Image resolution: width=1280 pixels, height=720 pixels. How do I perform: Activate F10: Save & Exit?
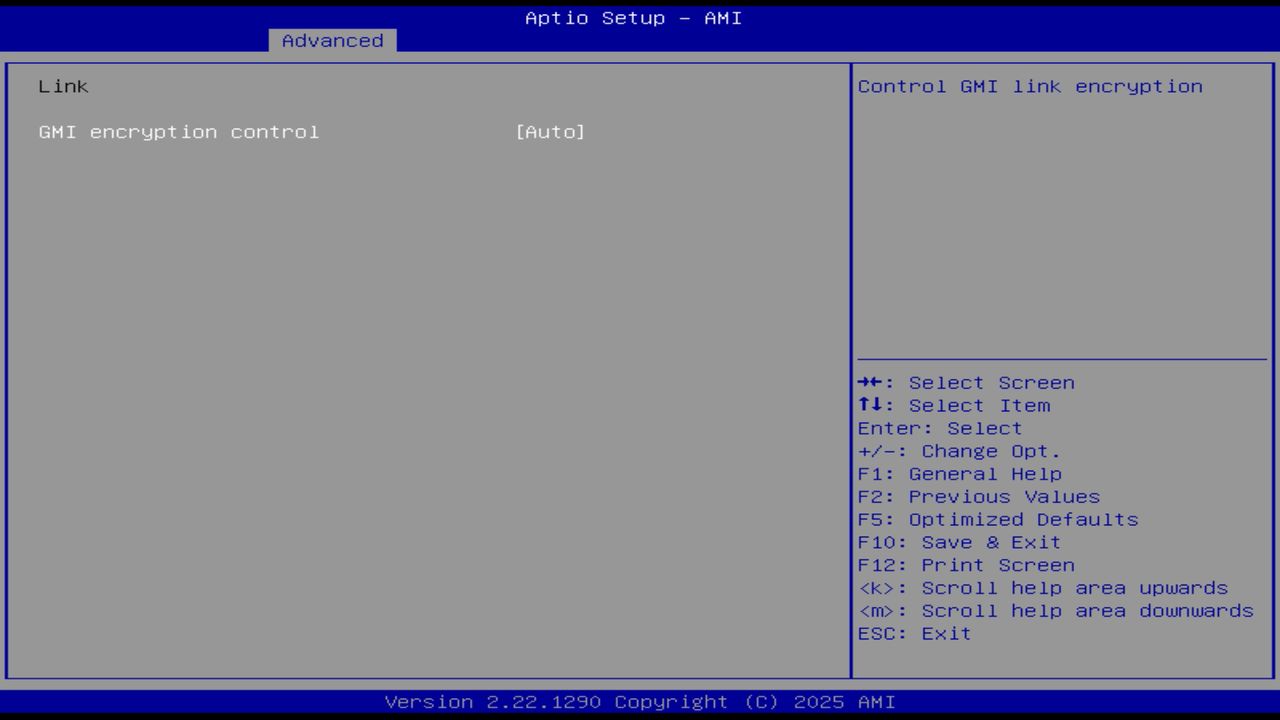958,541
